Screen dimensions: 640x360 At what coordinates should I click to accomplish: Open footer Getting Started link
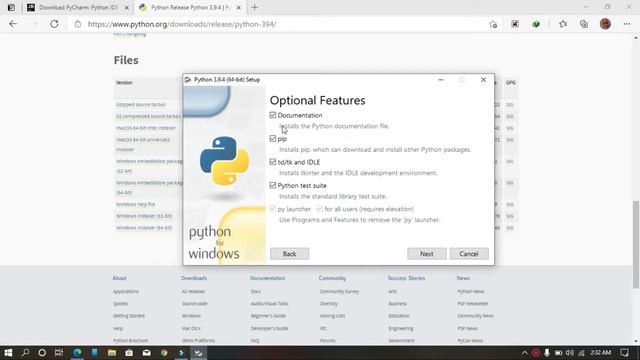pyautogui.click(x=129, y=316)
